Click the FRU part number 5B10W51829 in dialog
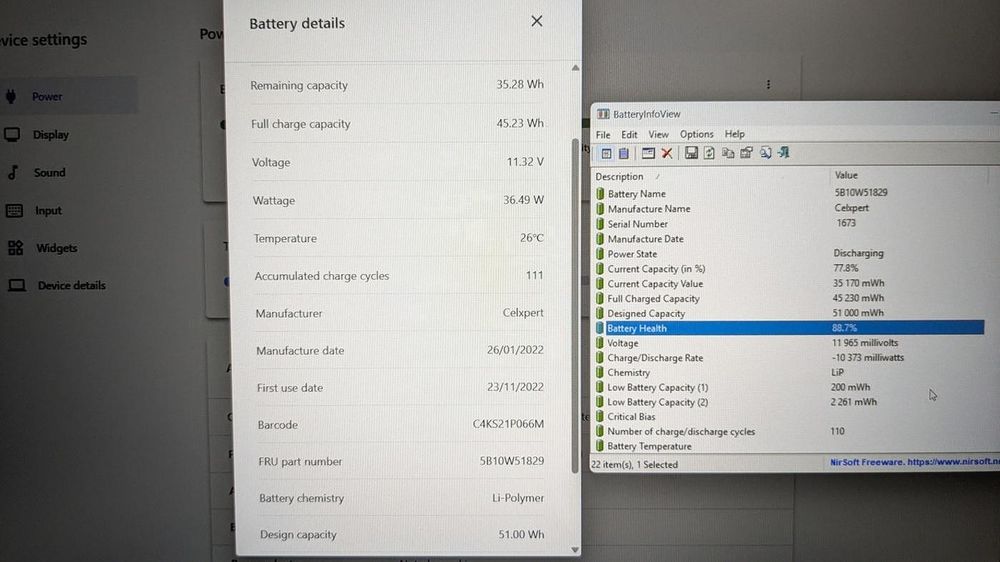The height and width of the screenshot is (562, 1000). 511,461
